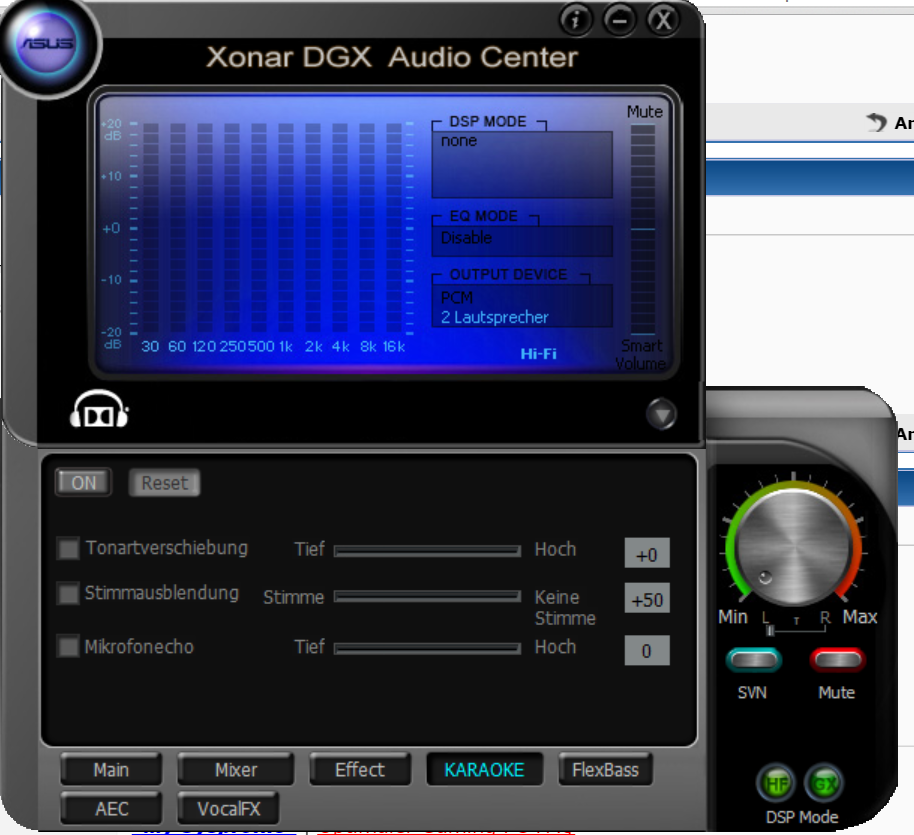The height and width of the screenshot is (835, 914).
Task: Enable the Tonartverschiebung checkbox
Action: point(68,548)
